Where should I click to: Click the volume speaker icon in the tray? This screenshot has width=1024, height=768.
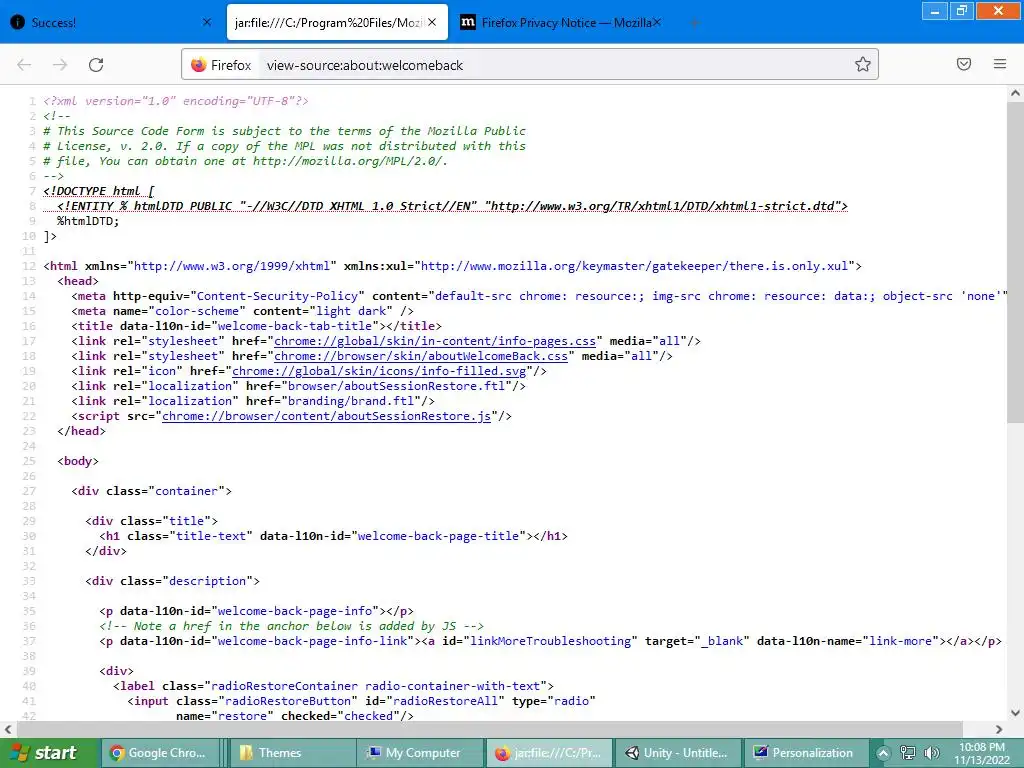click(932, 753)
